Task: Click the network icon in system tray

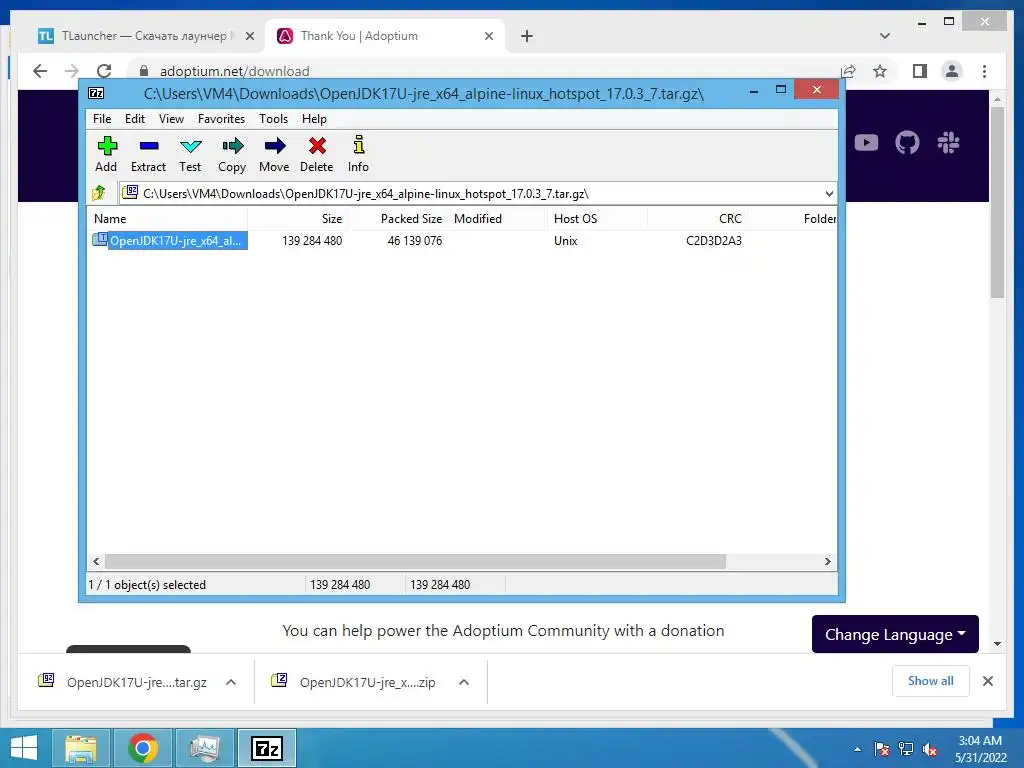Action: tap(906, 749)
